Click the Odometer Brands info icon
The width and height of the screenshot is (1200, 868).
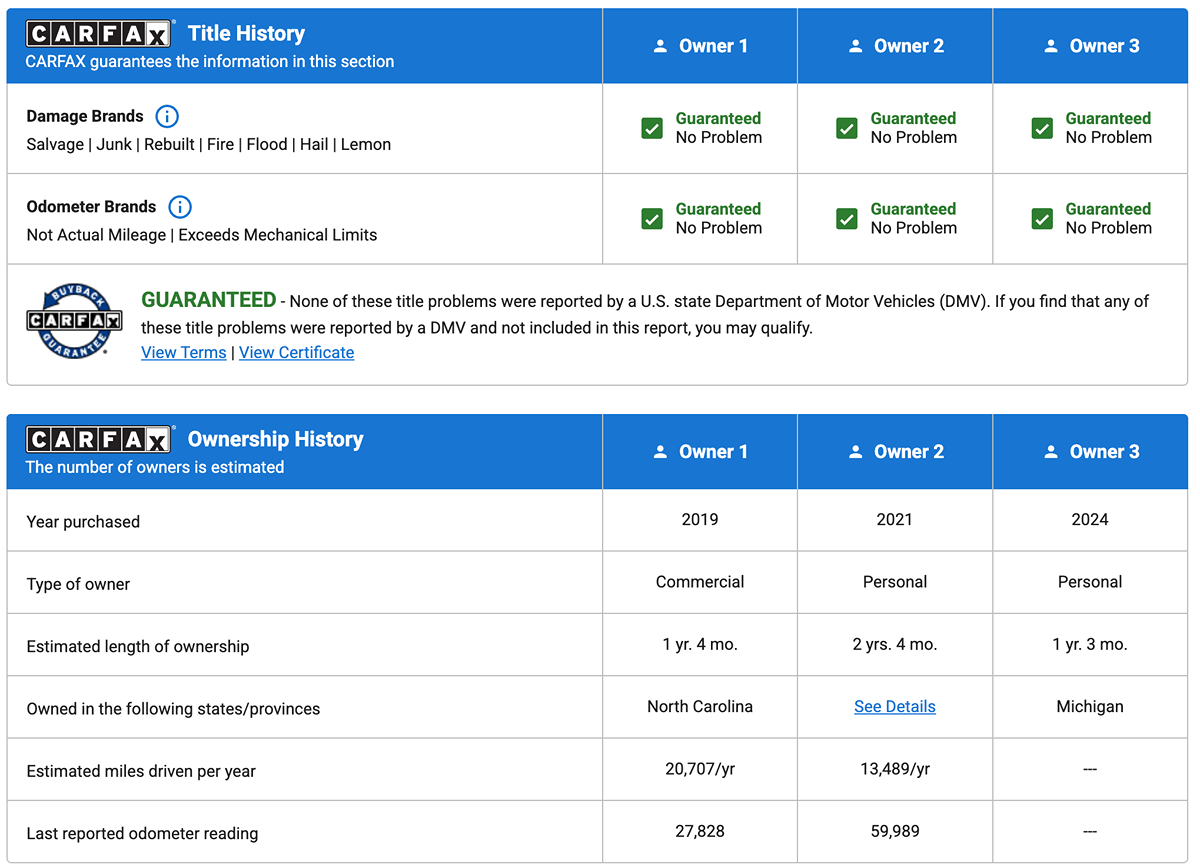pos(180,207)
